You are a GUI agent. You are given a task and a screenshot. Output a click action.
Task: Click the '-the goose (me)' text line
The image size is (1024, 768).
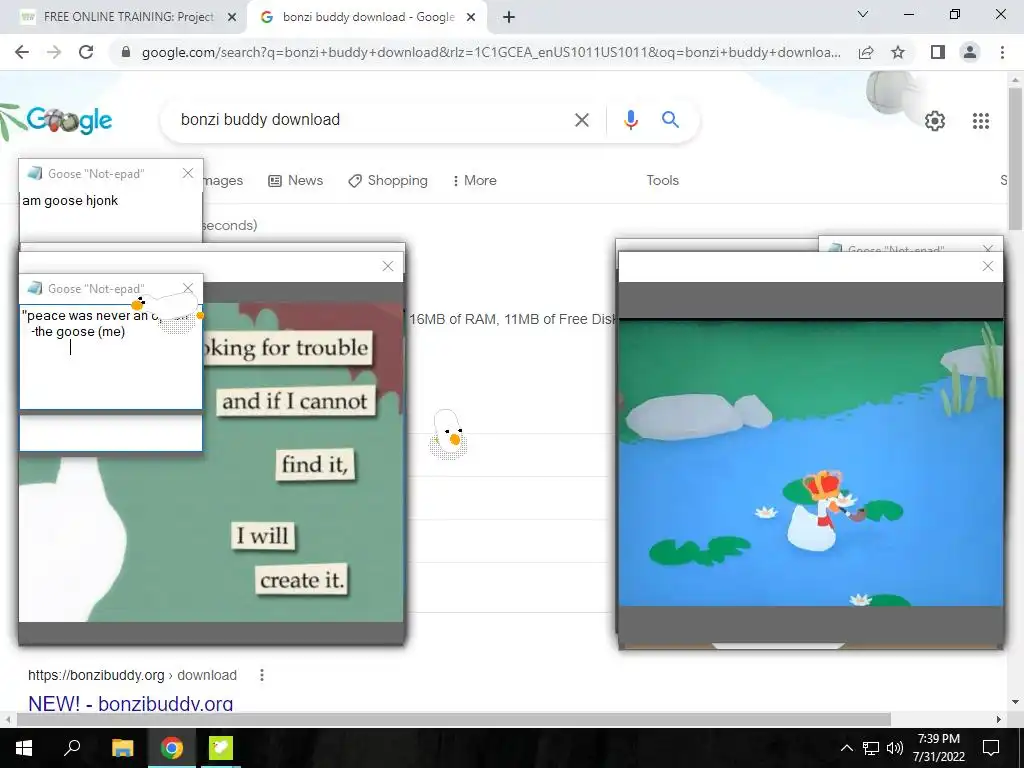[x=78, y=332]
